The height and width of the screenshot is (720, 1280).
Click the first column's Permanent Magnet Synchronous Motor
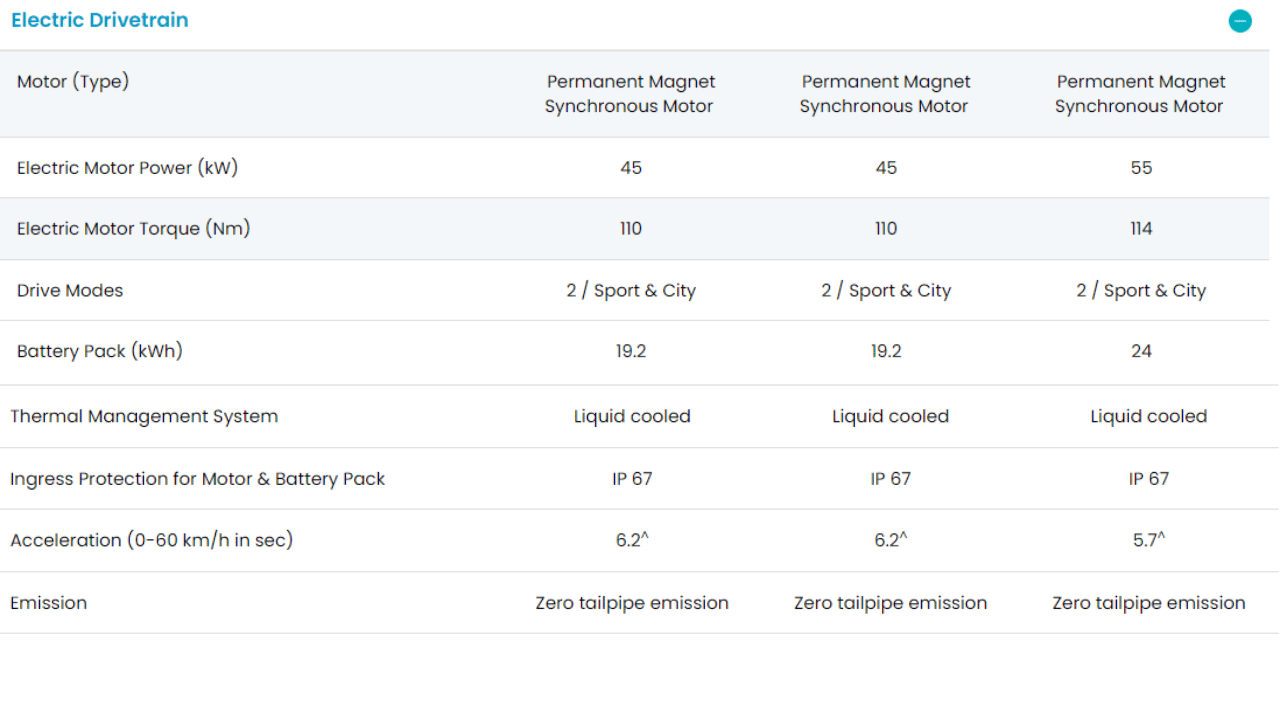[x=630, y=94]
